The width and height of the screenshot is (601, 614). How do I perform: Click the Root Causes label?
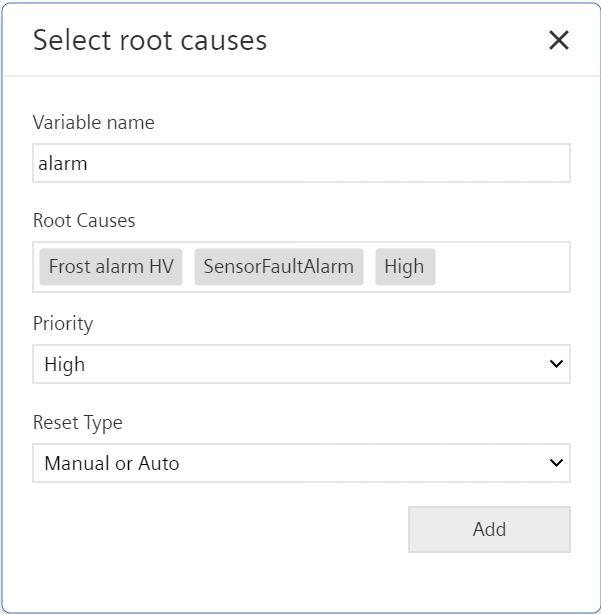coord(84,220)
